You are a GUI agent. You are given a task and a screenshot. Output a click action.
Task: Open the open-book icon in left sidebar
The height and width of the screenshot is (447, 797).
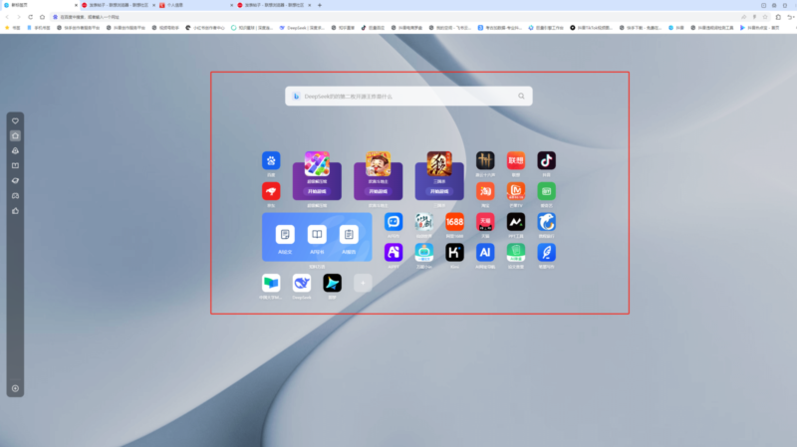tap(15, 166)
